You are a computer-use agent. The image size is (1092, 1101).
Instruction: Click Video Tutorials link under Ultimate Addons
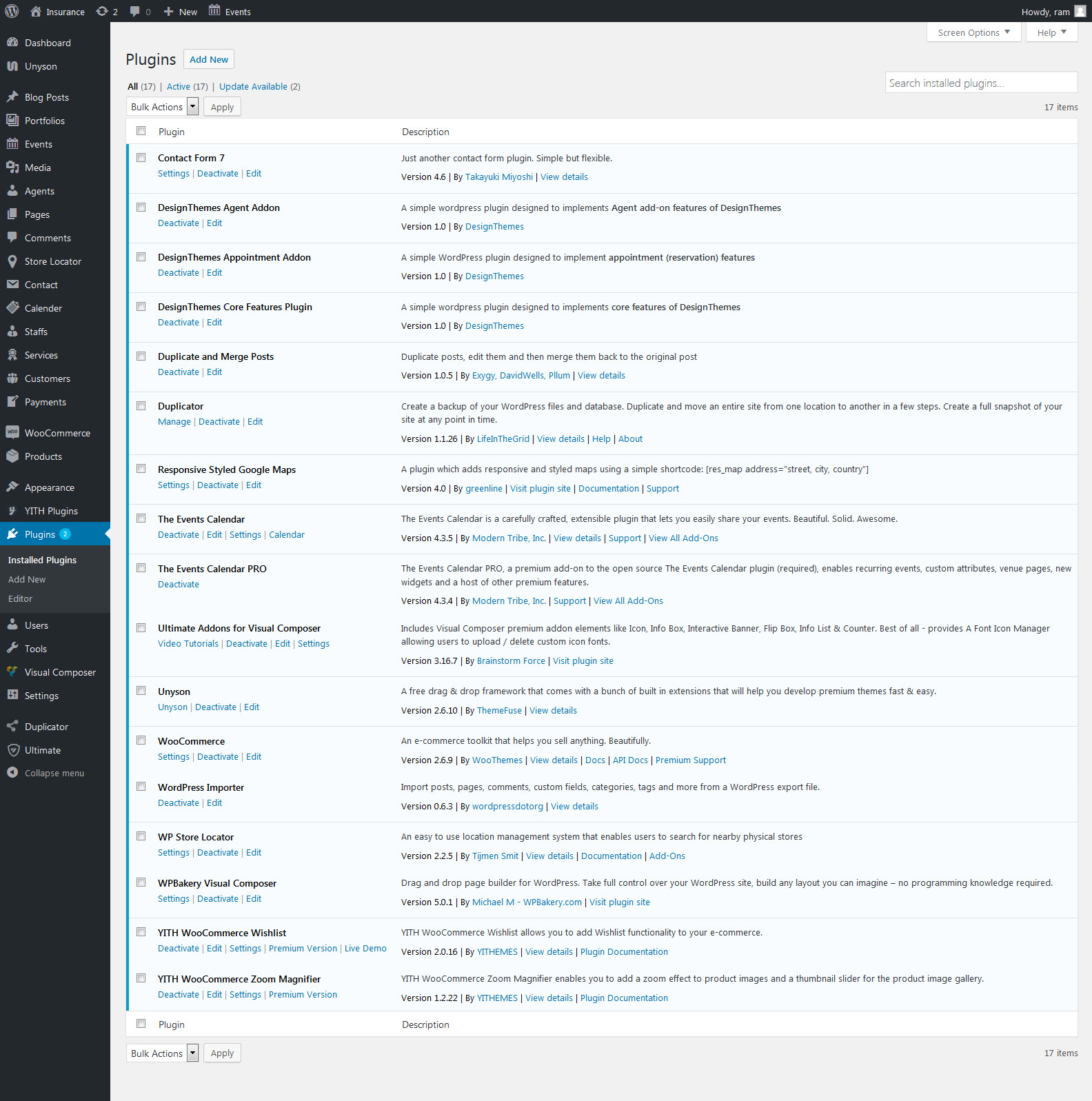[188, 644]
